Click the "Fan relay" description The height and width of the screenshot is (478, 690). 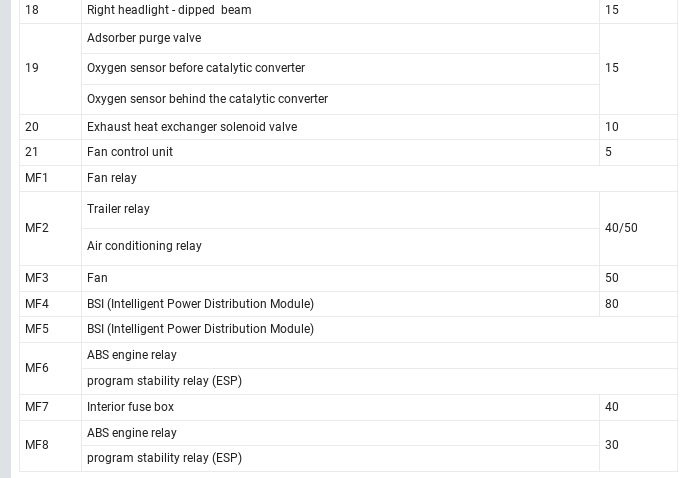112,178
